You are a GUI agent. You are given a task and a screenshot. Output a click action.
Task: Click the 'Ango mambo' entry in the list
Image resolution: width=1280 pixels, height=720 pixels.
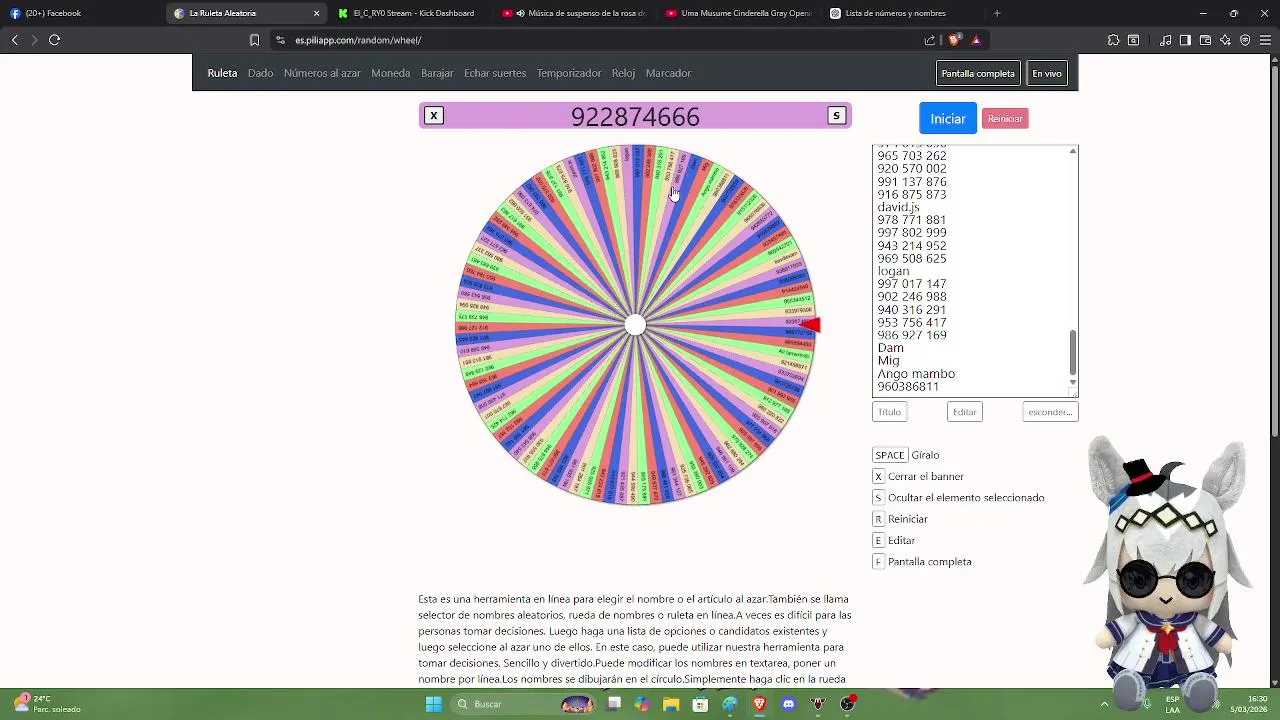coord(916,374)
